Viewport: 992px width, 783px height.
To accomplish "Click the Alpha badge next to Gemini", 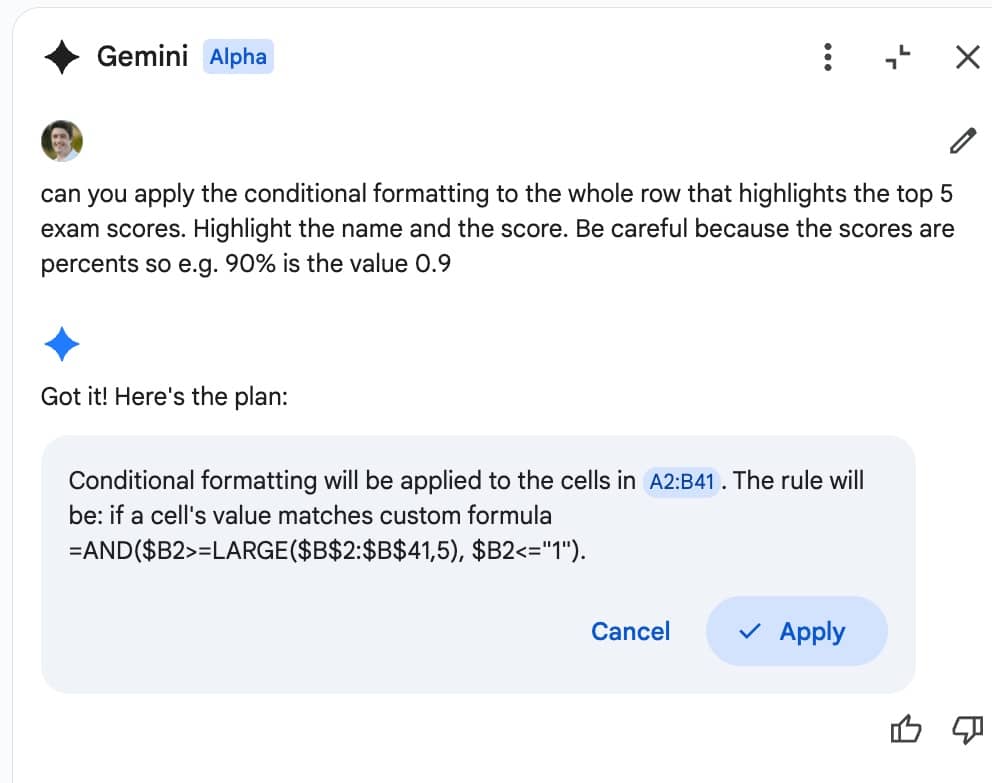I will tap(238, 57).
